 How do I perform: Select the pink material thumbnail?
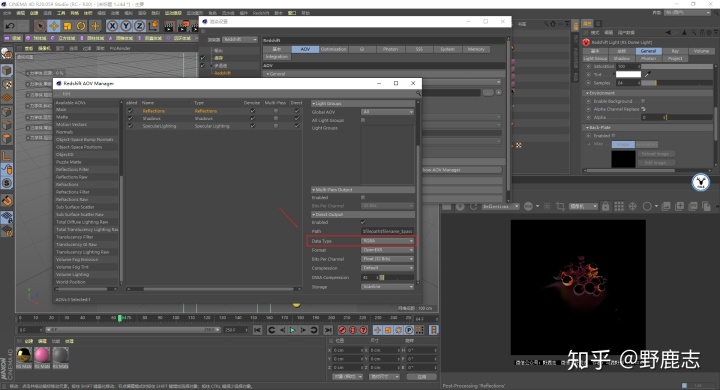(x=42, y=355)
